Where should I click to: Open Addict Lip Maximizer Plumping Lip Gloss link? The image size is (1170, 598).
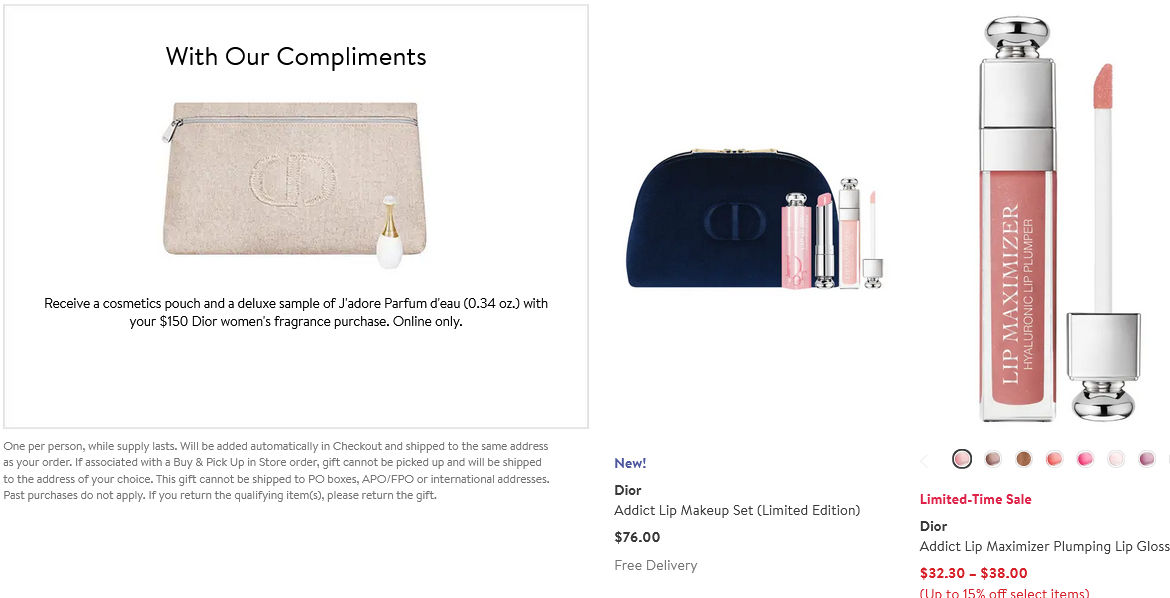pos(1044,546)
